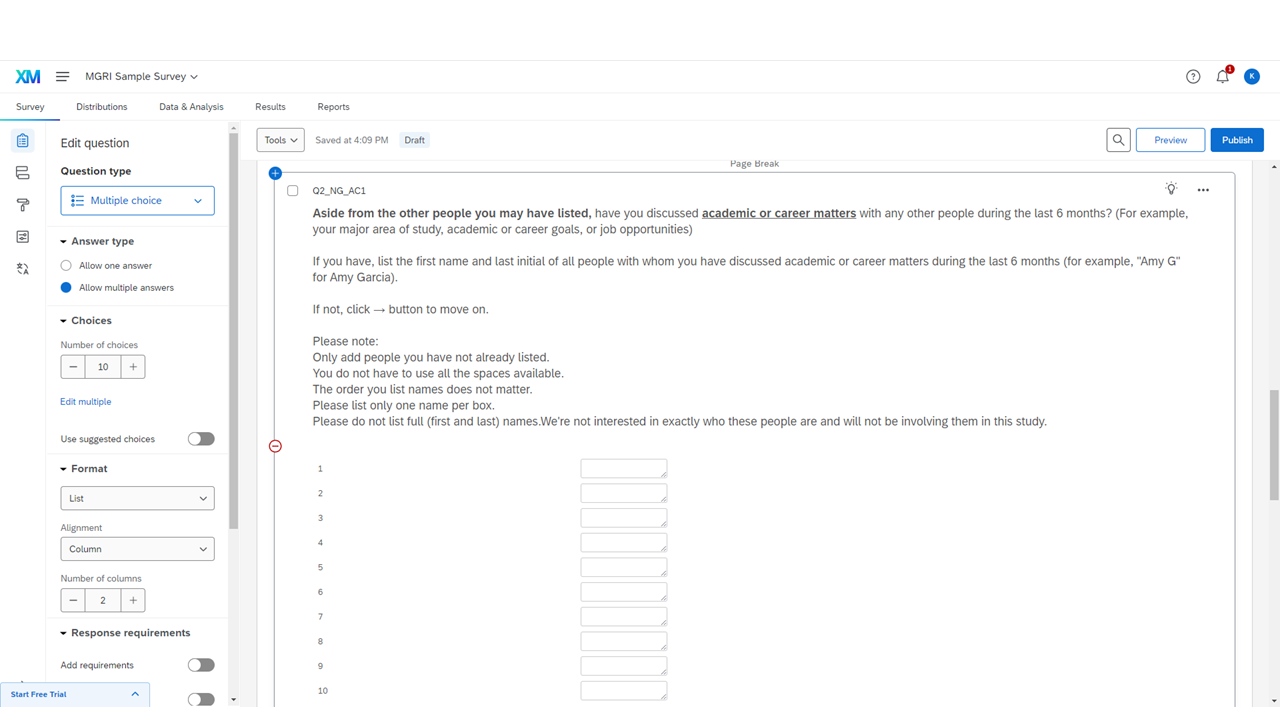The width and height of the screenshot is (1280, 720).
Task: Open the Help question mark icon
Action: (1193, 77)
